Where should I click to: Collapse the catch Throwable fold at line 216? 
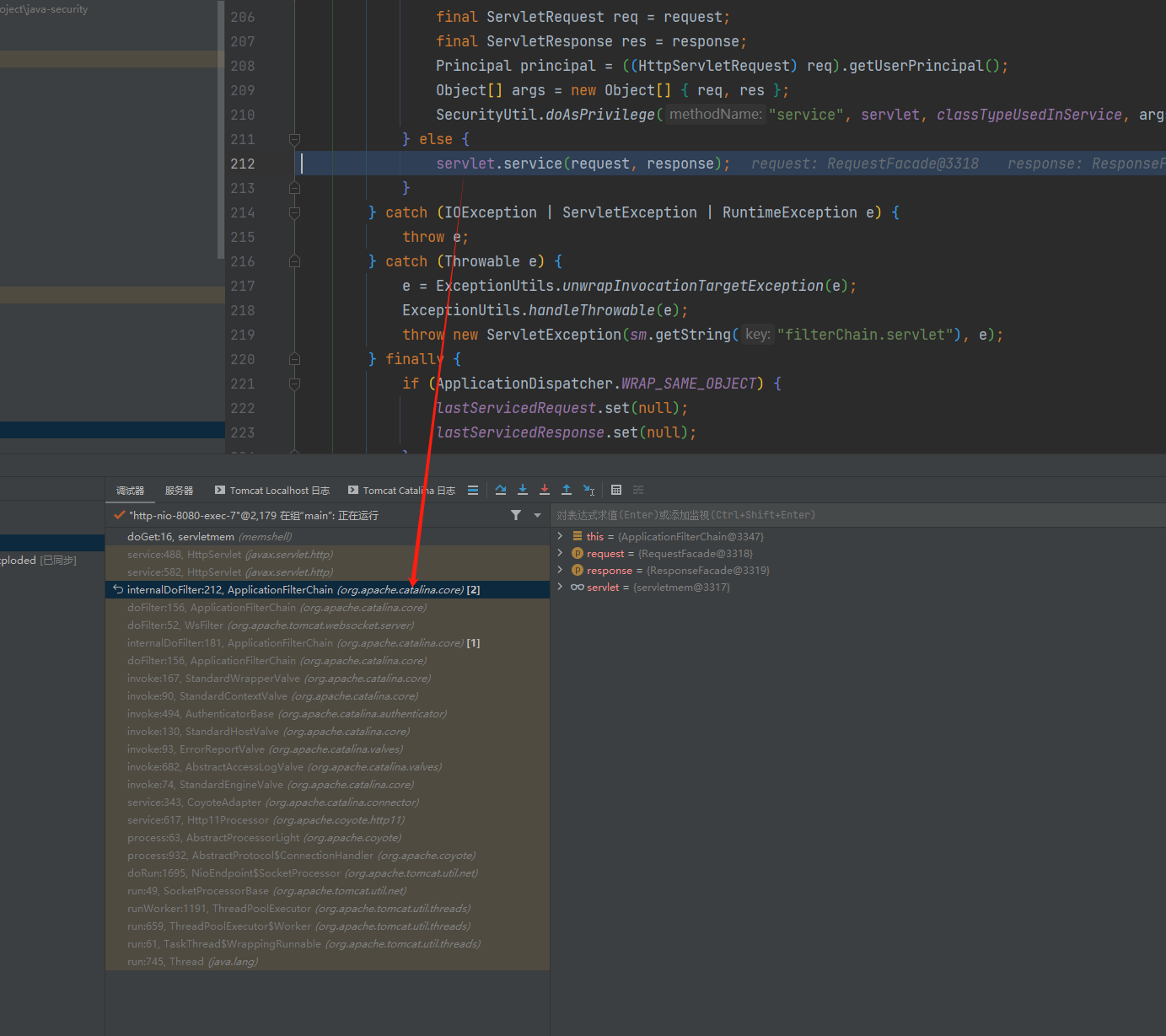click(294, 261)
